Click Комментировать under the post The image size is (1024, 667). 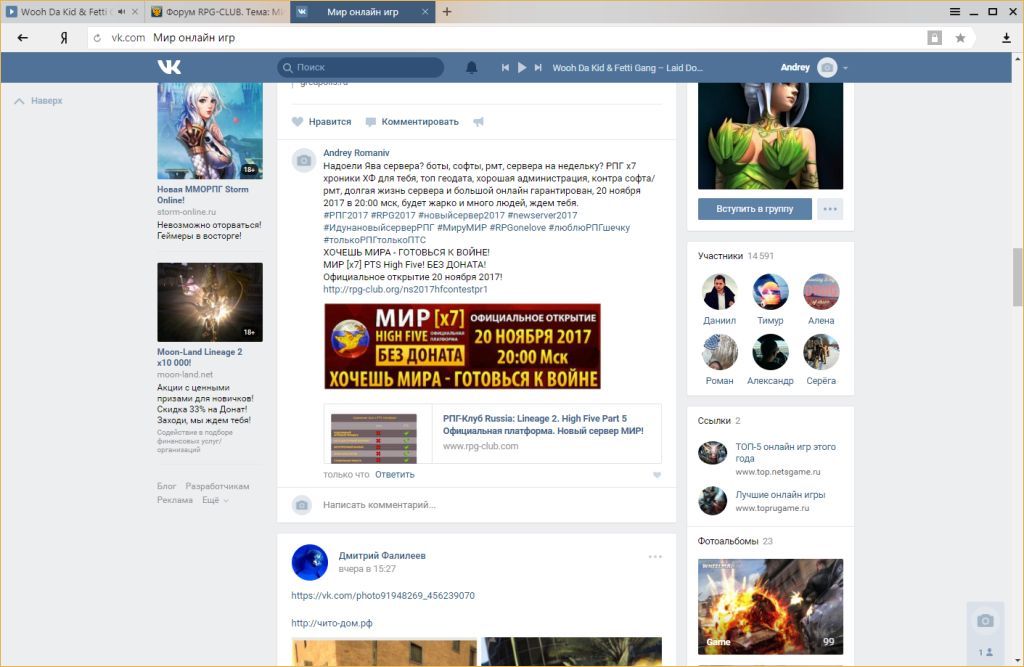point(412,122)
